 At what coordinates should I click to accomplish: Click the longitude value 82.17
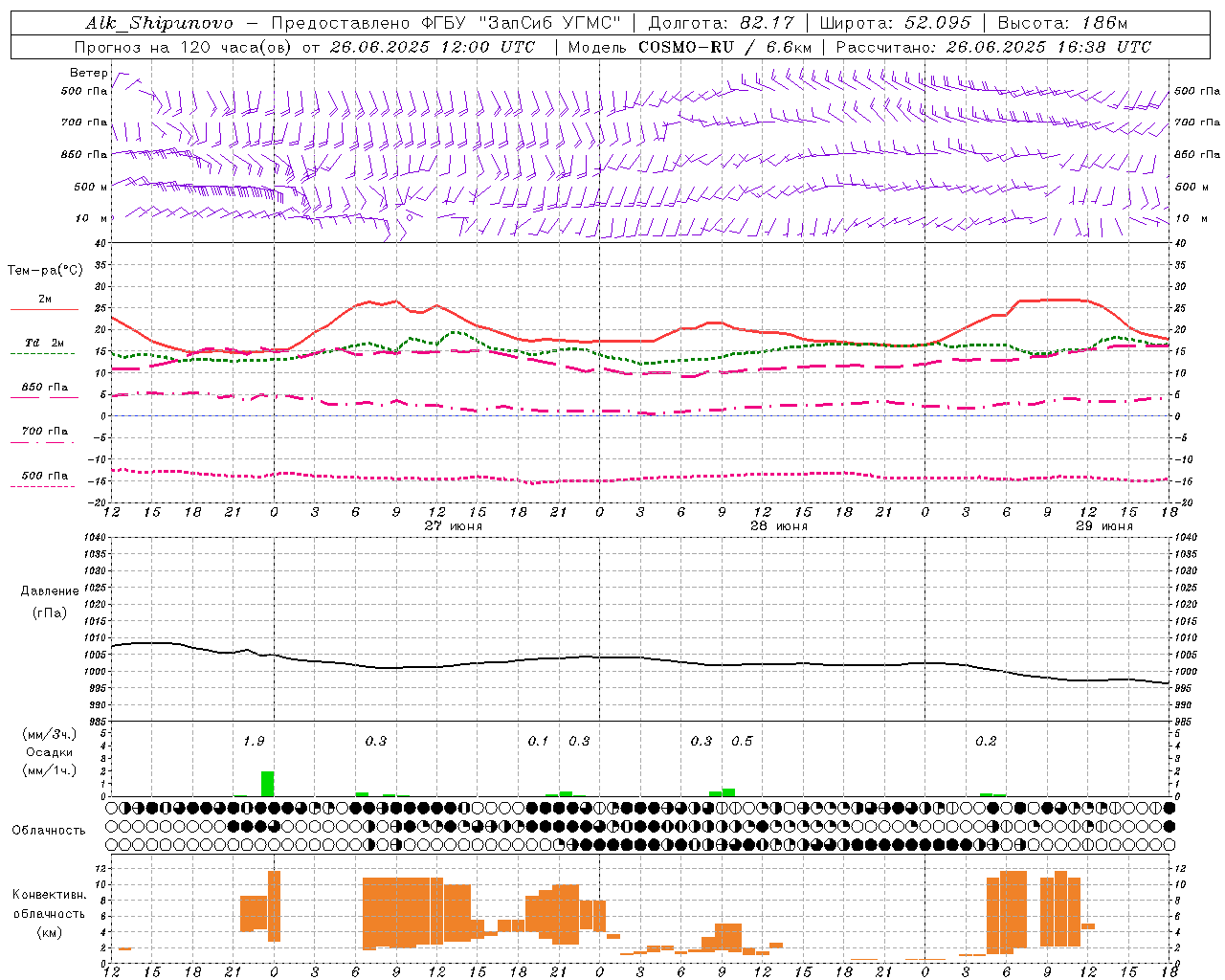pos(767,23)
